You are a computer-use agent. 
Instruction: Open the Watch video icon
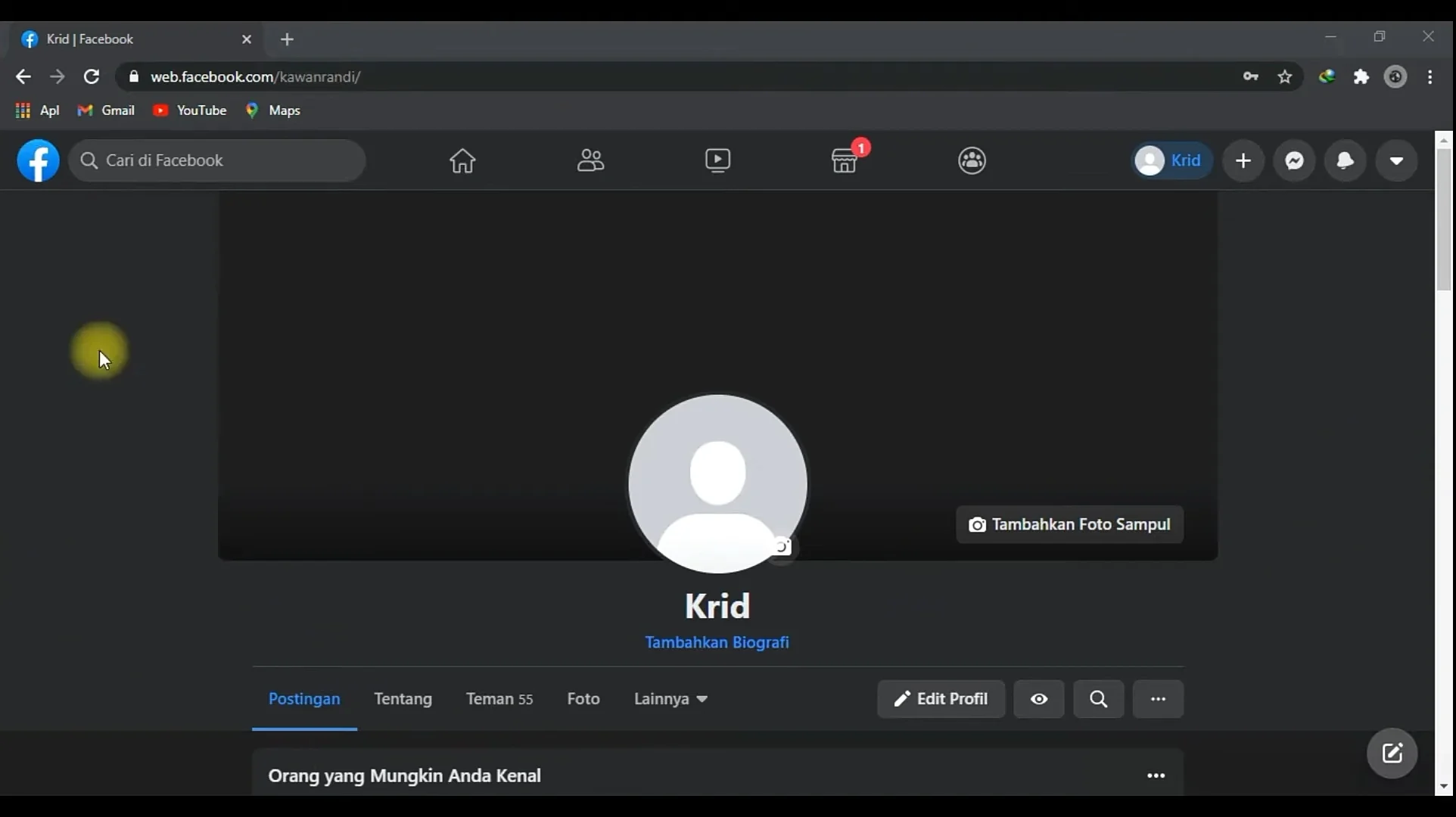tap(717, 160)
